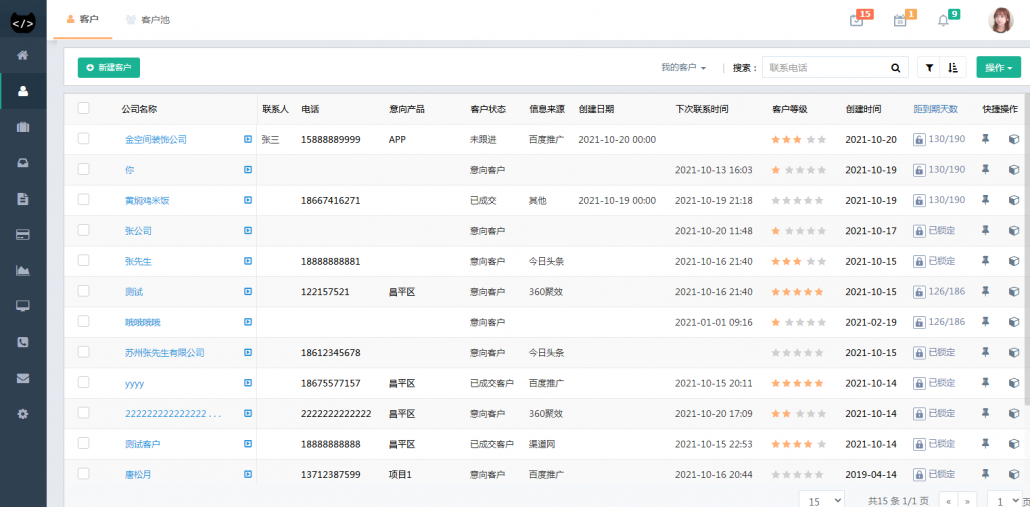
Task: Open the 操作 dropdown button
Action: (x=998, y=68)
